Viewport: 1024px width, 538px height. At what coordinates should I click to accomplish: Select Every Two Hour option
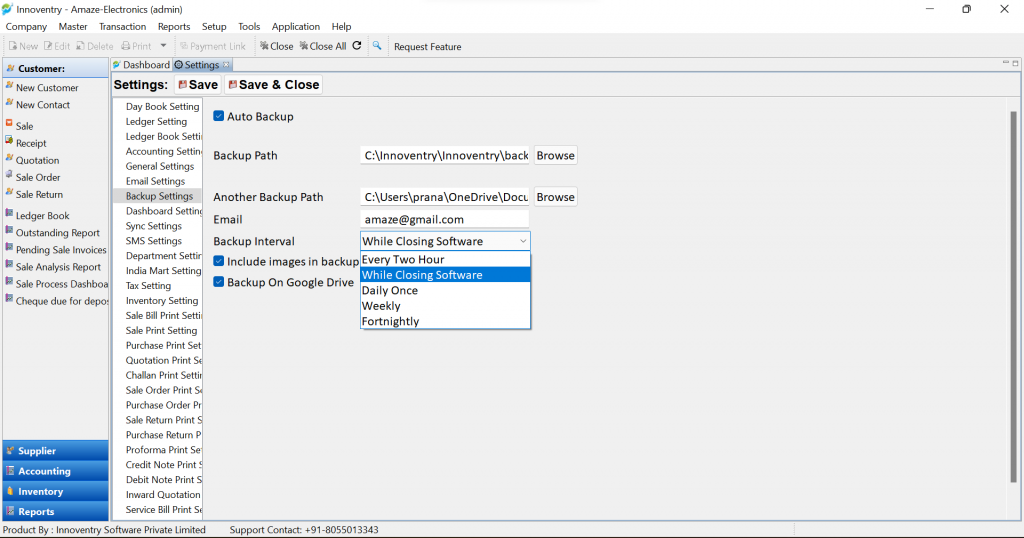(445, 260)
